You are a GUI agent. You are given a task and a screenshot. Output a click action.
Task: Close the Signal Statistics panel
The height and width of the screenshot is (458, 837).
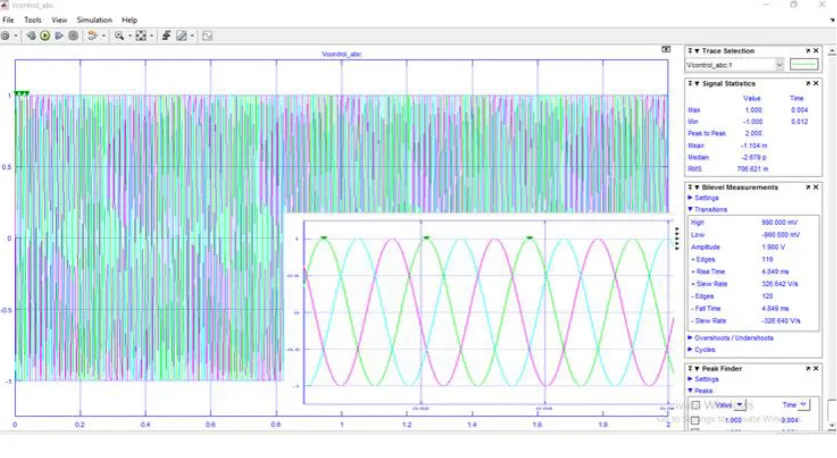(x=816, y=84)
